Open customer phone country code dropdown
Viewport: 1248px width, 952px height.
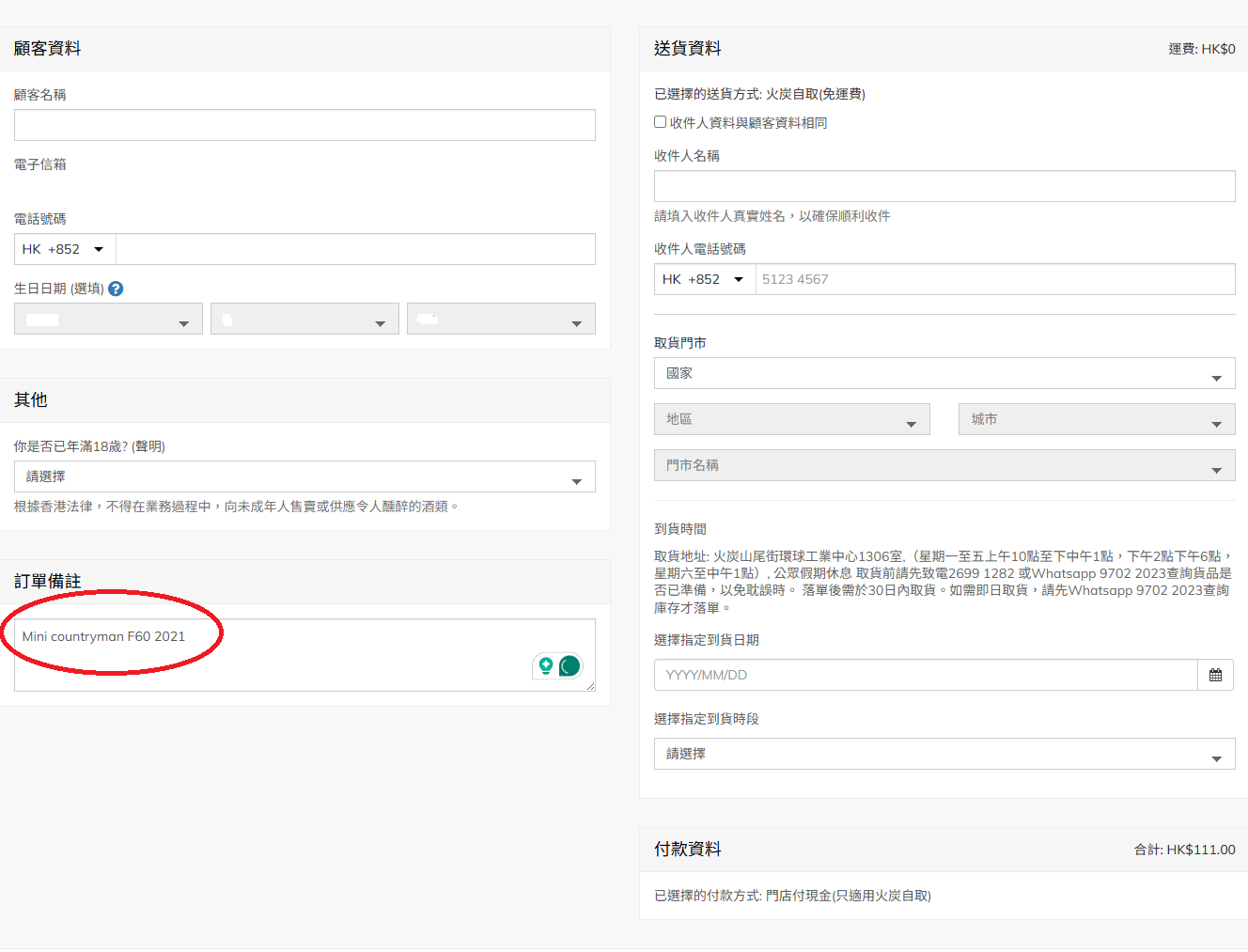pyautogui.click(x=65, y=249)
